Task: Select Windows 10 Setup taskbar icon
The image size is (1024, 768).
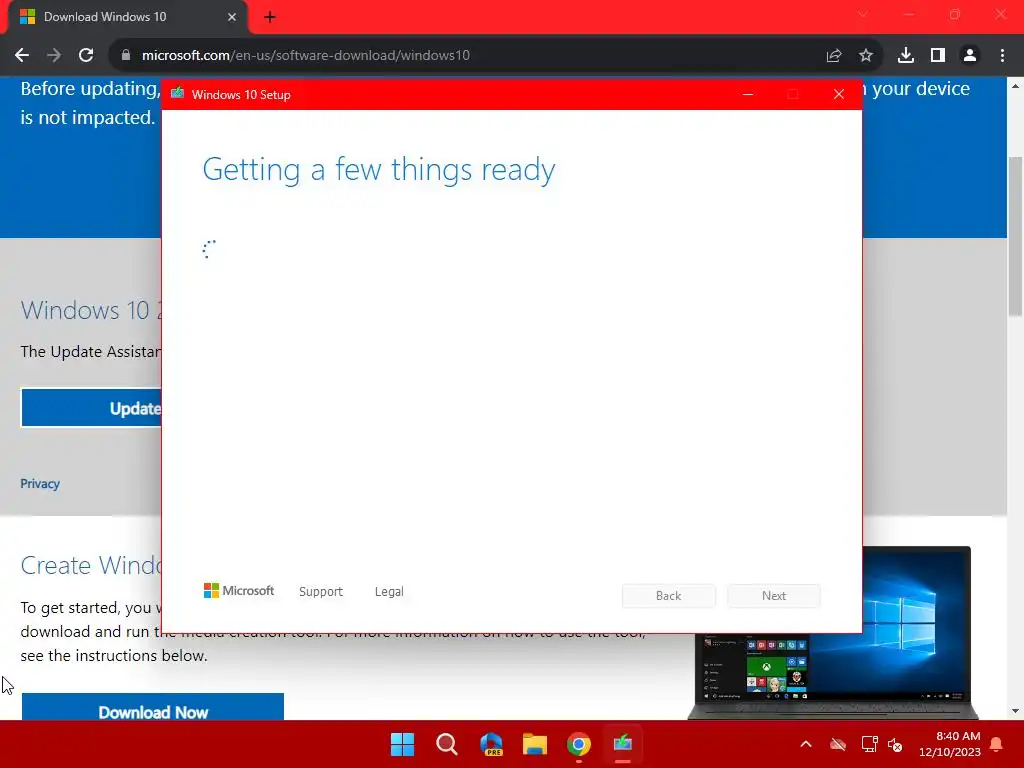Action: (x=623, y=744)
